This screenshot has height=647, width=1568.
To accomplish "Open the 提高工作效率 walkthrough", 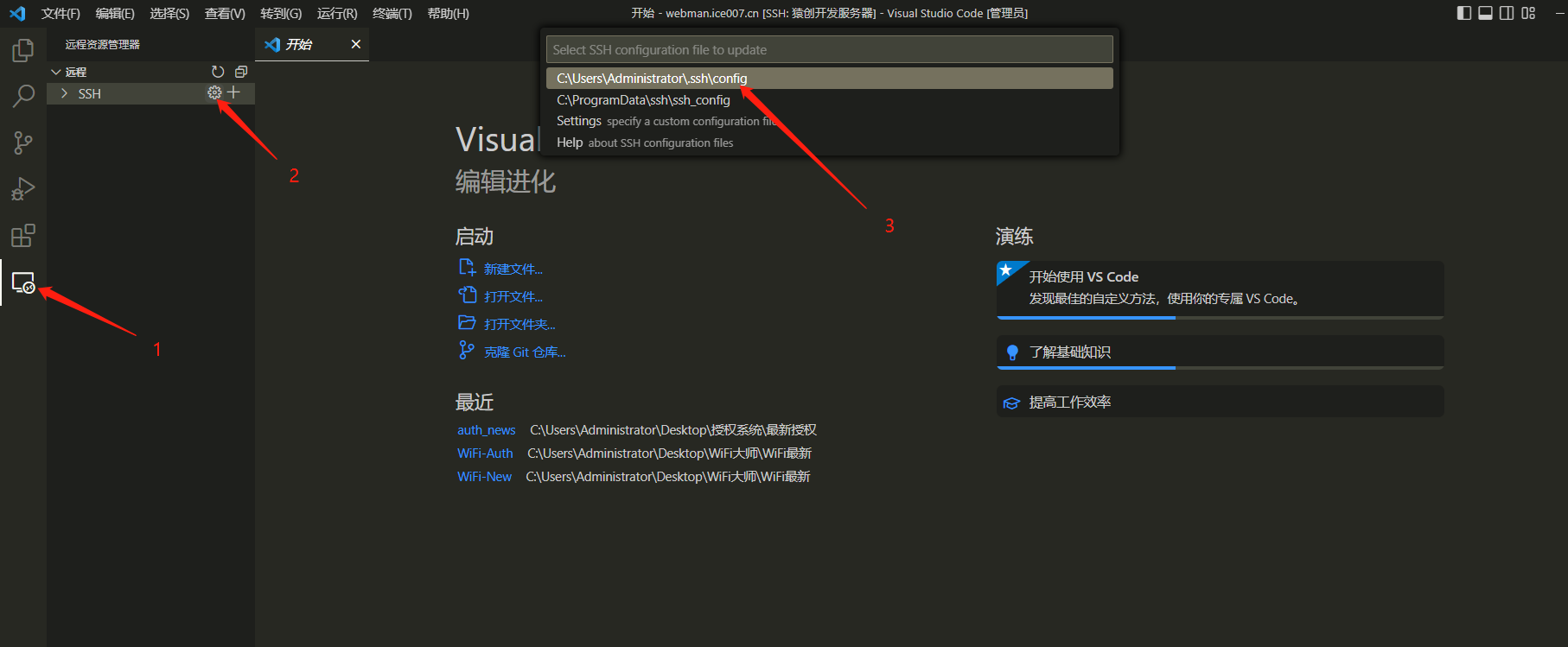I will point(1220,402).
